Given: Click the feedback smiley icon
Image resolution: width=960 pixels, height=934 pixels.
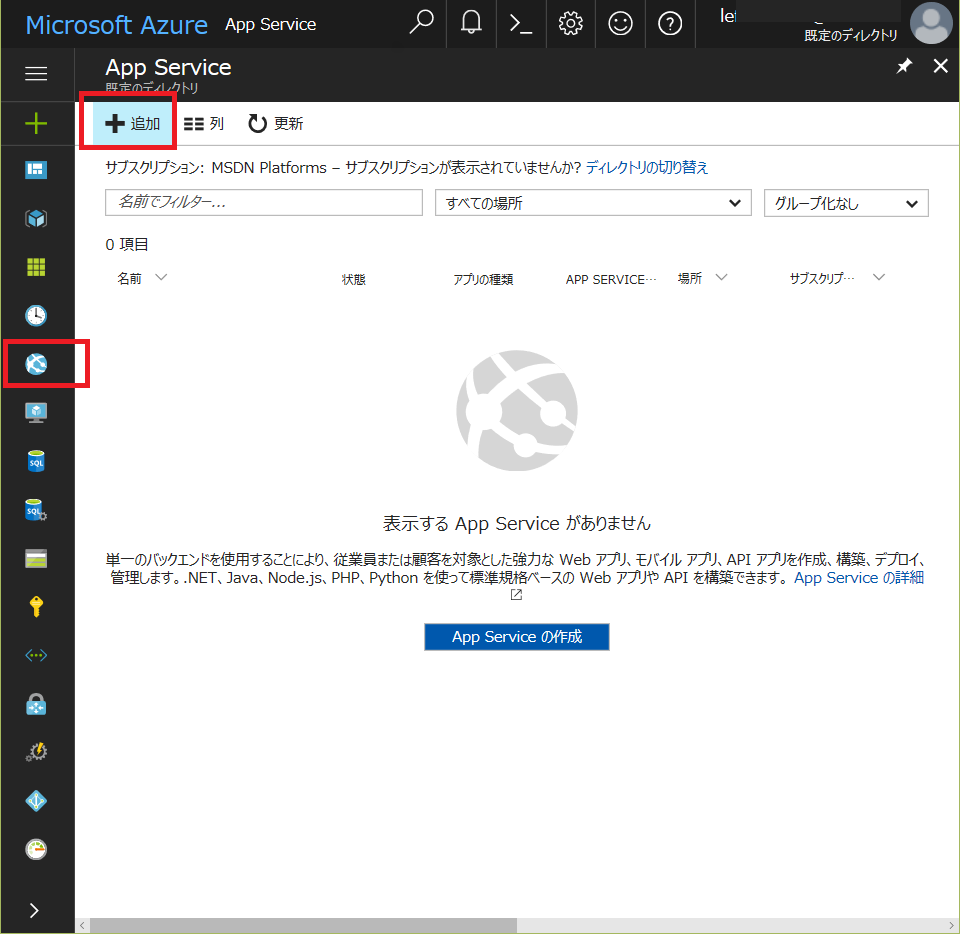Looking at the screenshot, I should pyautogui.click(x=620, y=23).
